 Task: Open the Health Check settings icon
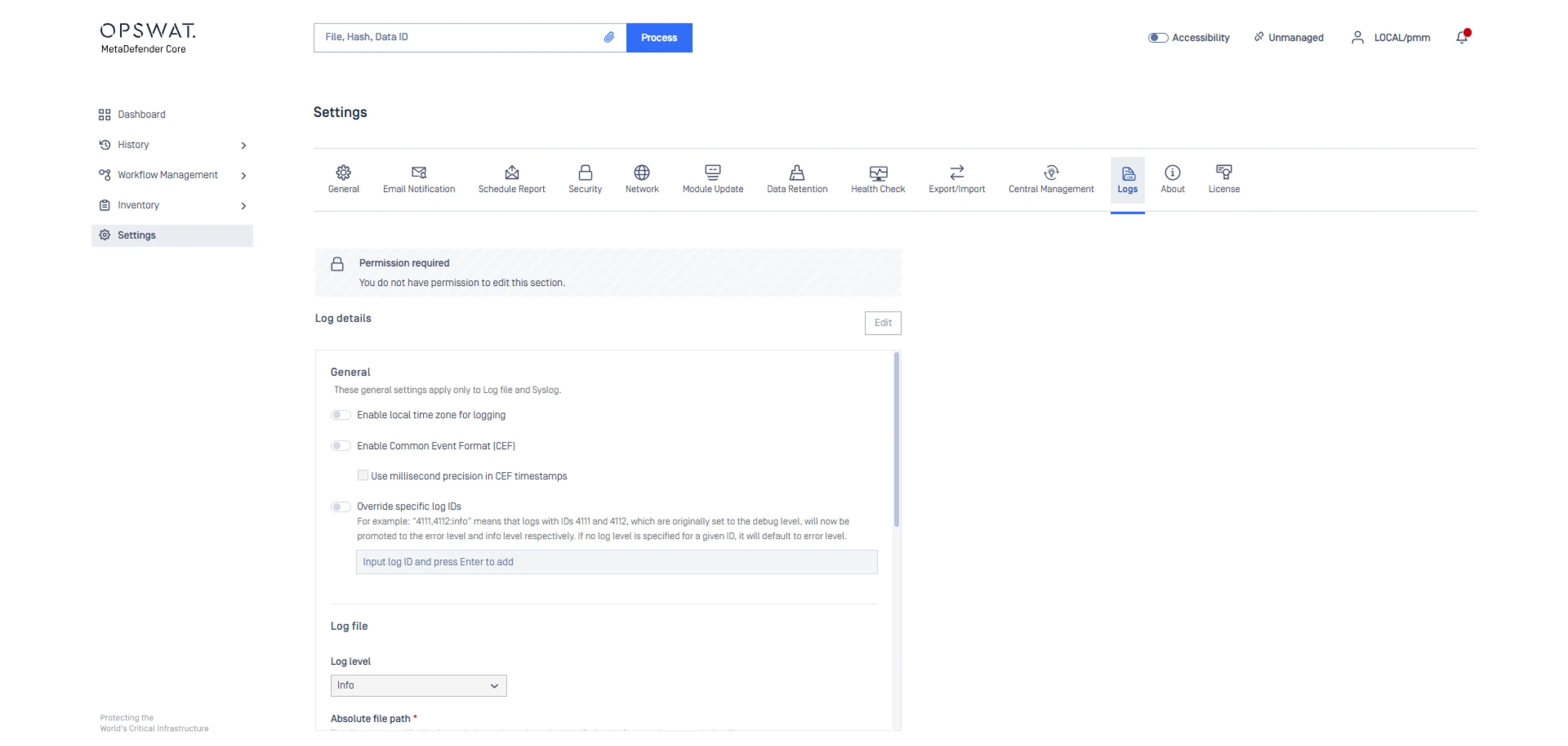[878, 173]
